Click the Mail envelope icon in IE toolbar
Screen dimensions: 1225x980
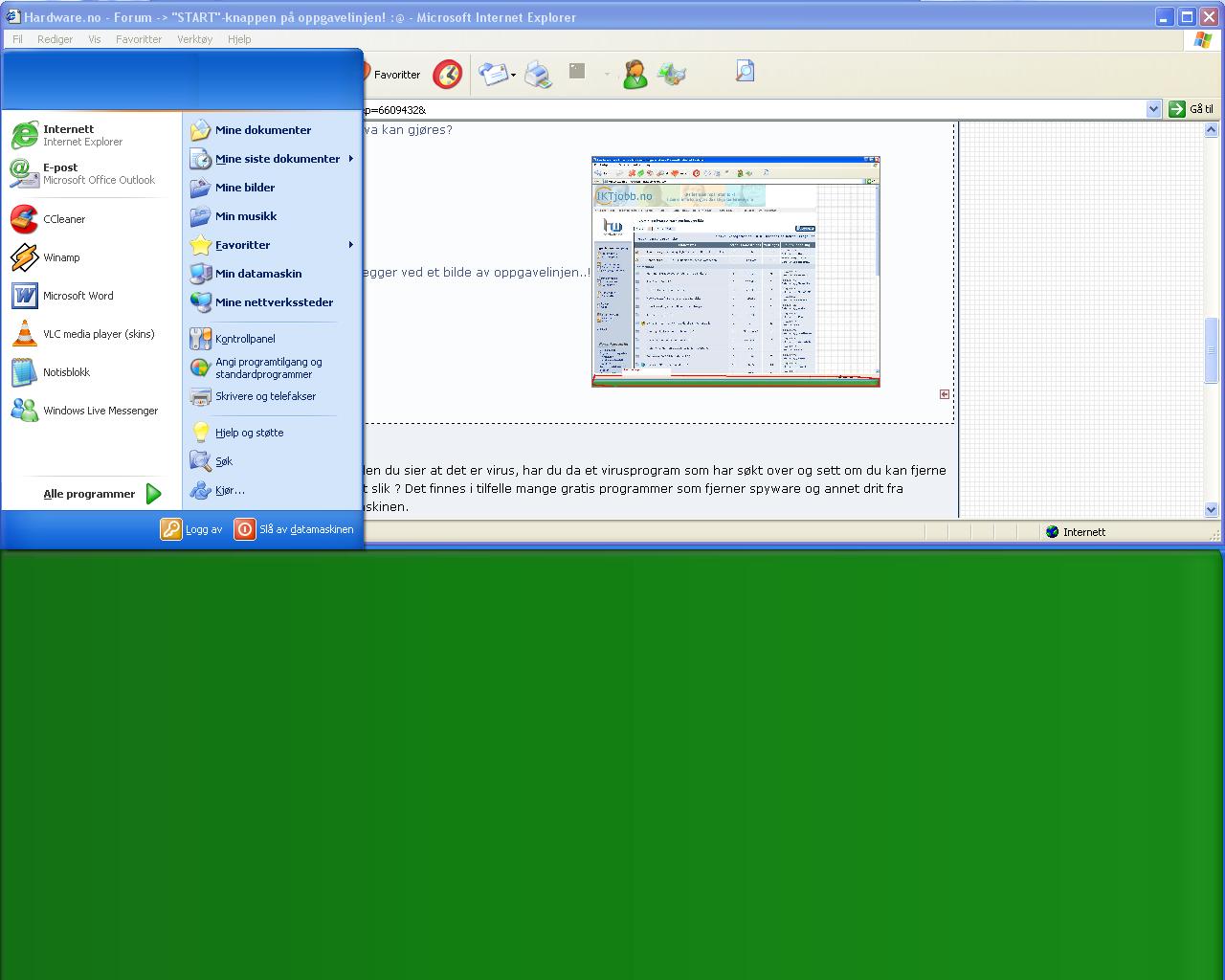[x=492, y=74]
